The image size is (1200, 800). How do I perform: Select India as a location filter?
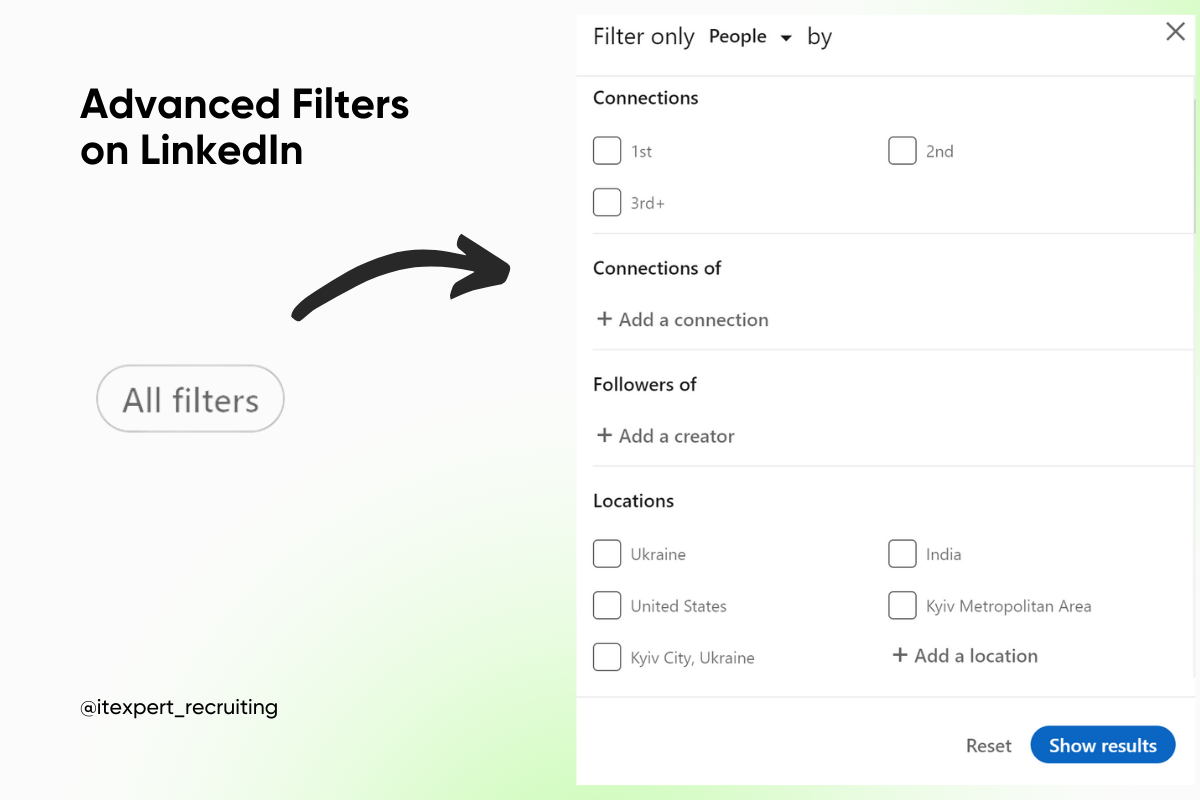pyautogui.click(x=902, y=553)
